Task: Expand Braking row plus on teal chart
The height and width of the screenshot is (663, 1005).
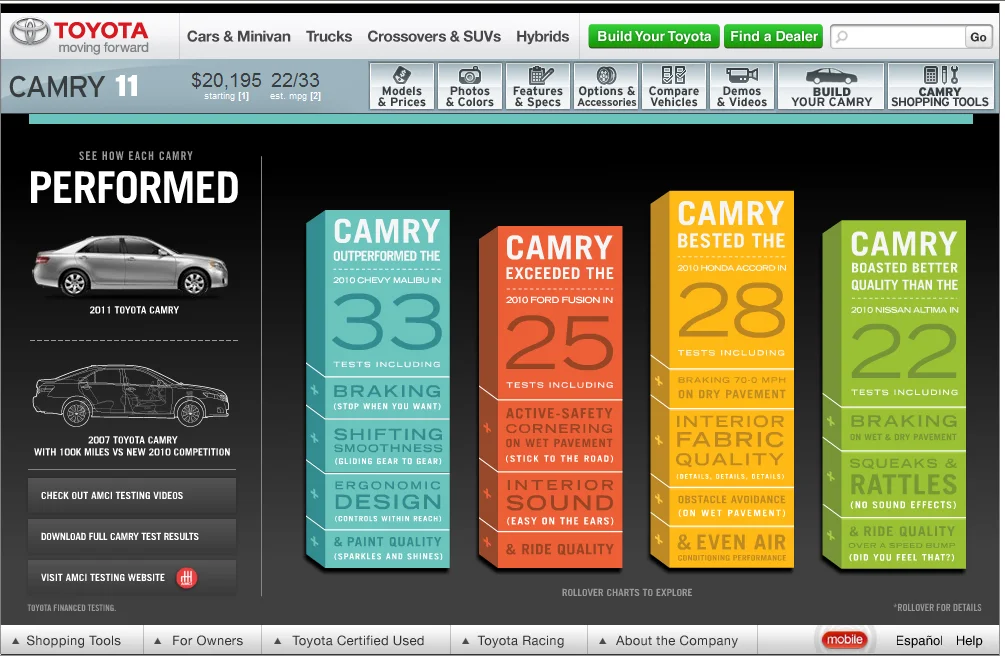Action: (x=314, y=389)
